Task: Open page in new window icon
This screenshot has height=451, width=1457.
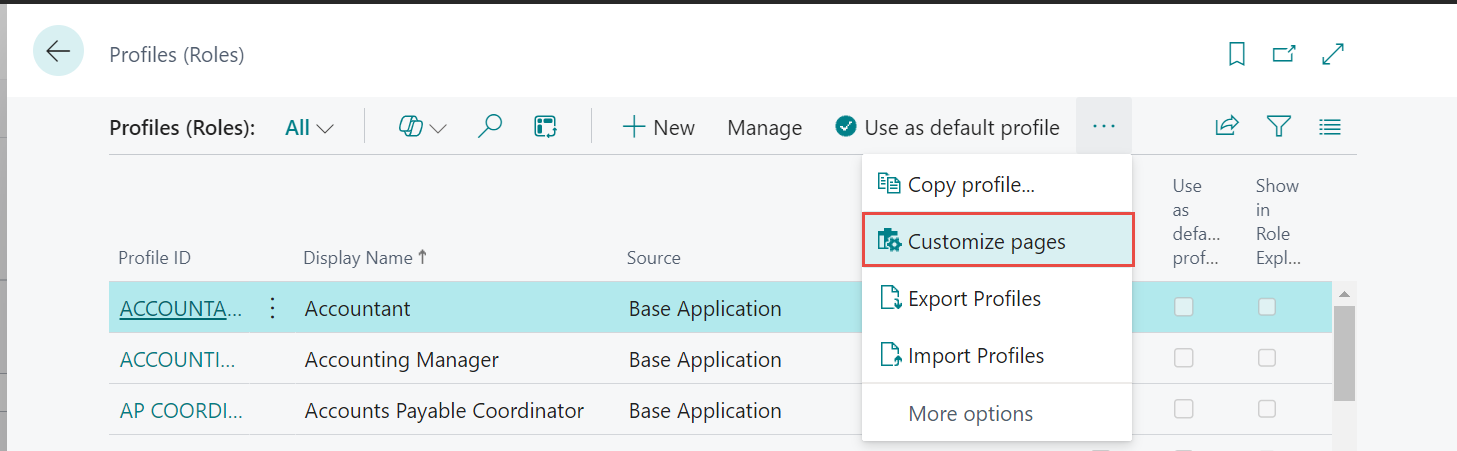Action: [1284, 55]
